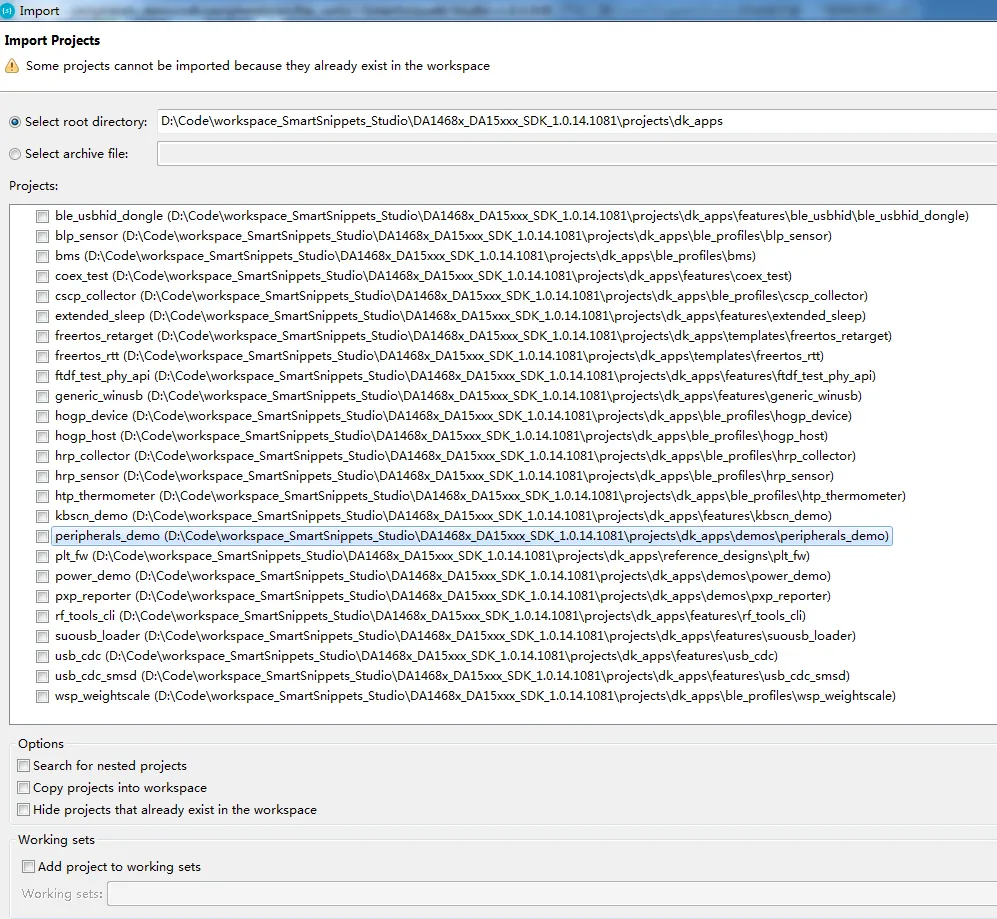The height and width of the screenshot is (919, 997).
Task: Toggle Hide projects that already exist in workspace
Action: (24, 810)
